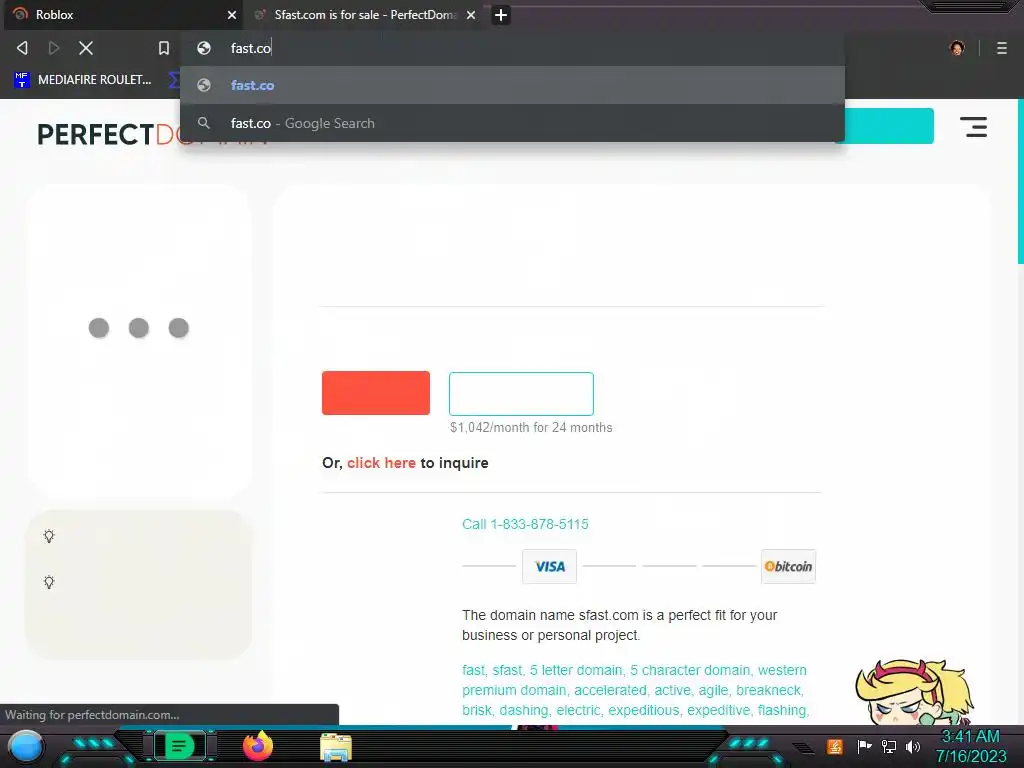Click the first lightbulb icon in sidebar card
The height and width of the screenshot is (768, 1024).
tap(49, 536)
